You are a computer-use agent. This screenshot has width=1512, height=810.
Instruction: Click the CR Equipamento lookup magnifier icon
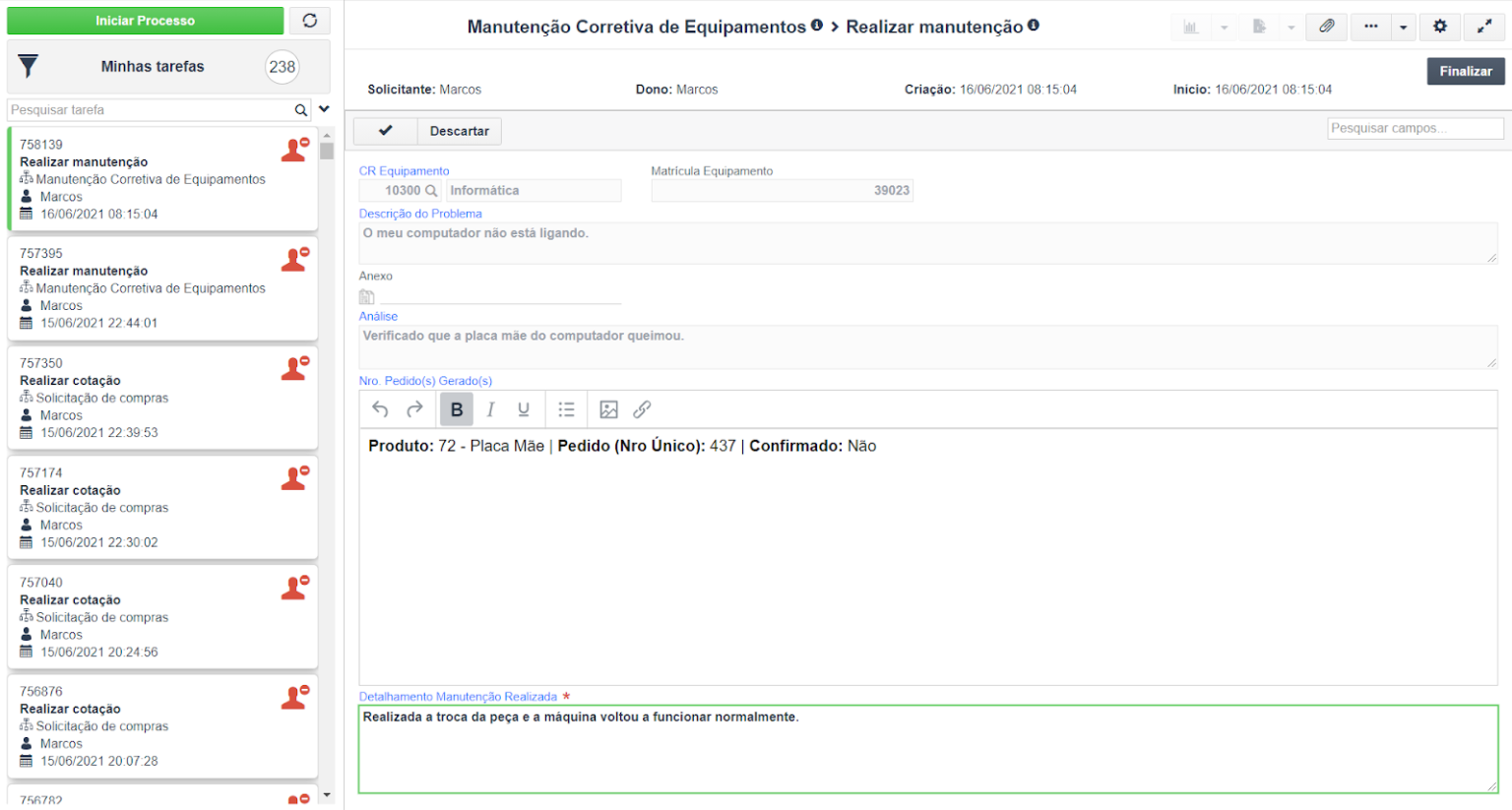(x=431, y=191)
